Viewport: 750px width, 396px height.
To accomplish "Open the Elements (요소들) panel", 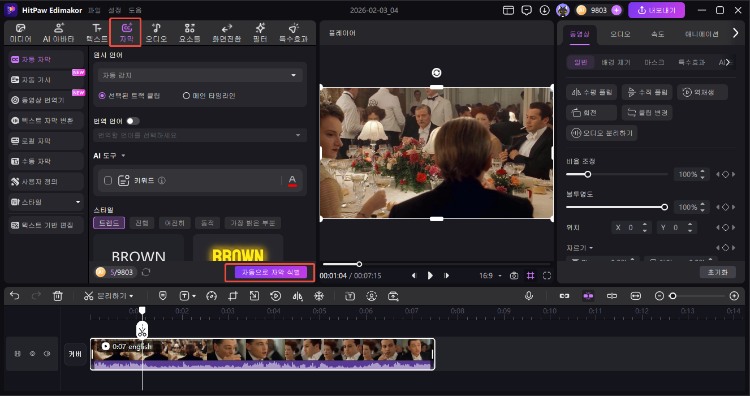I will [x=189, y=33].
